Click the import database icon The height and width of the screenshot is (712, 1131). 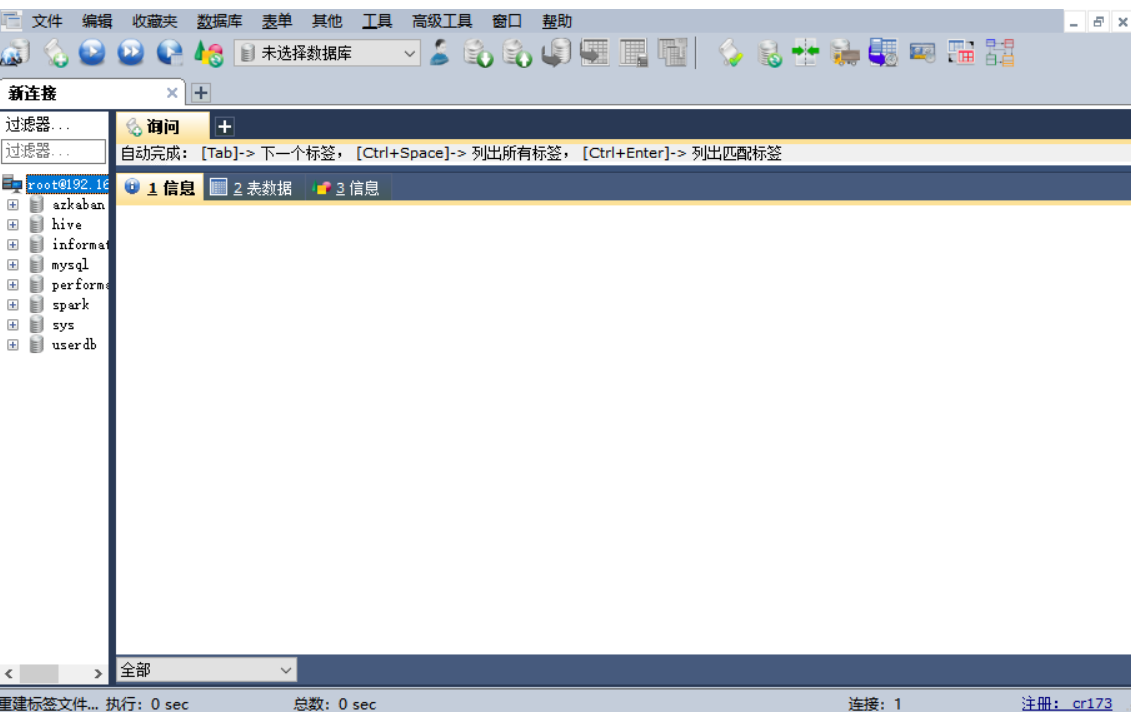pyautogui.click(x=518, y=54)
